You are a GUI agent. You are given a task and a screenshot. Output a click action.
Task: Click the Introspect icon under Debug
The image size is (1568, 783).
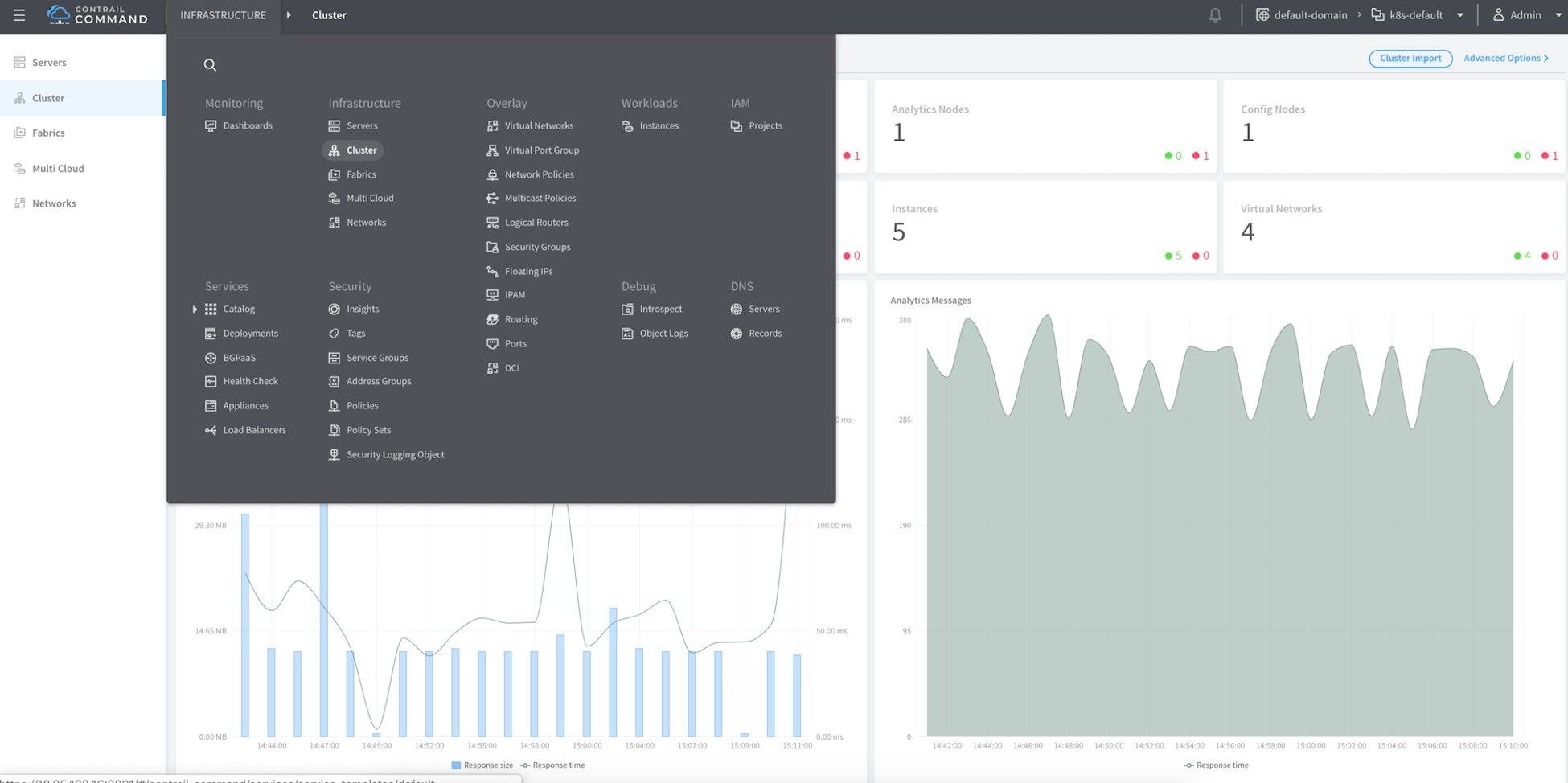(x=627, y=310)
